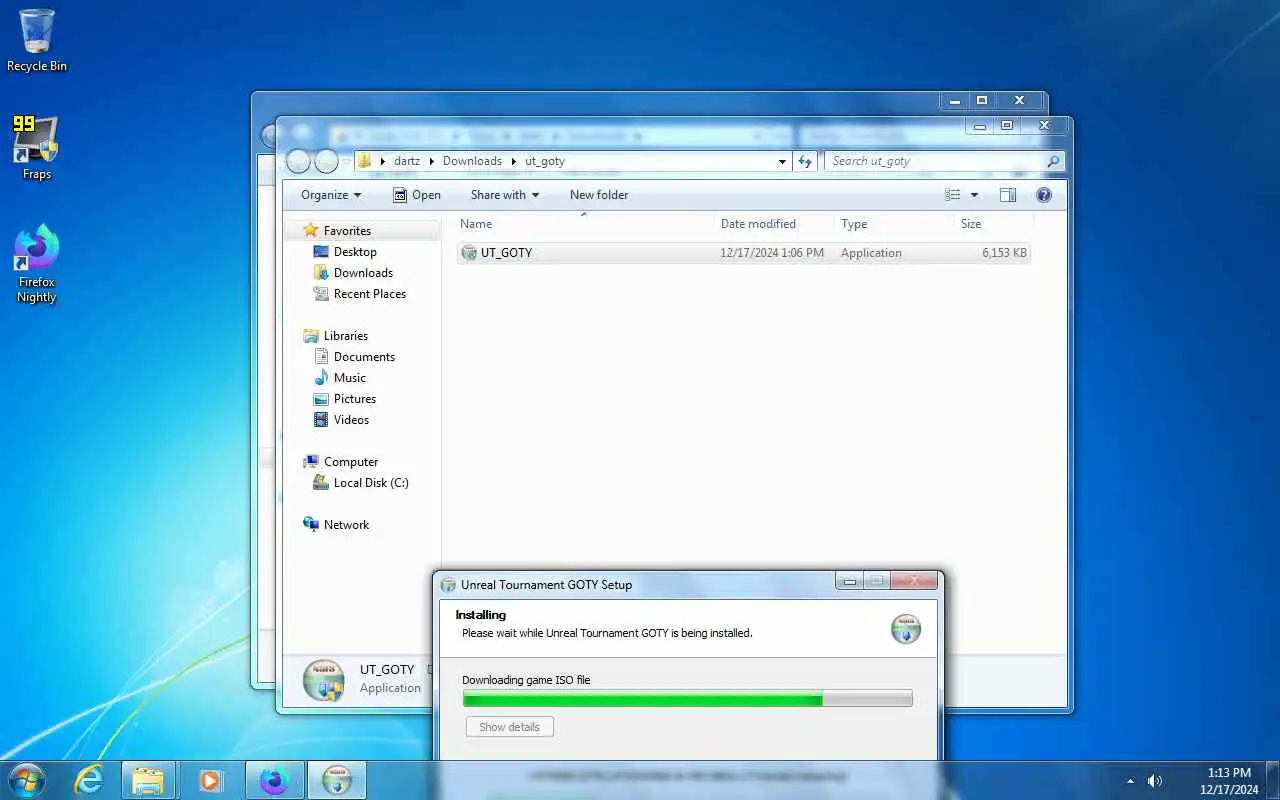Open the address bar history dropdown

click(782, 161)
